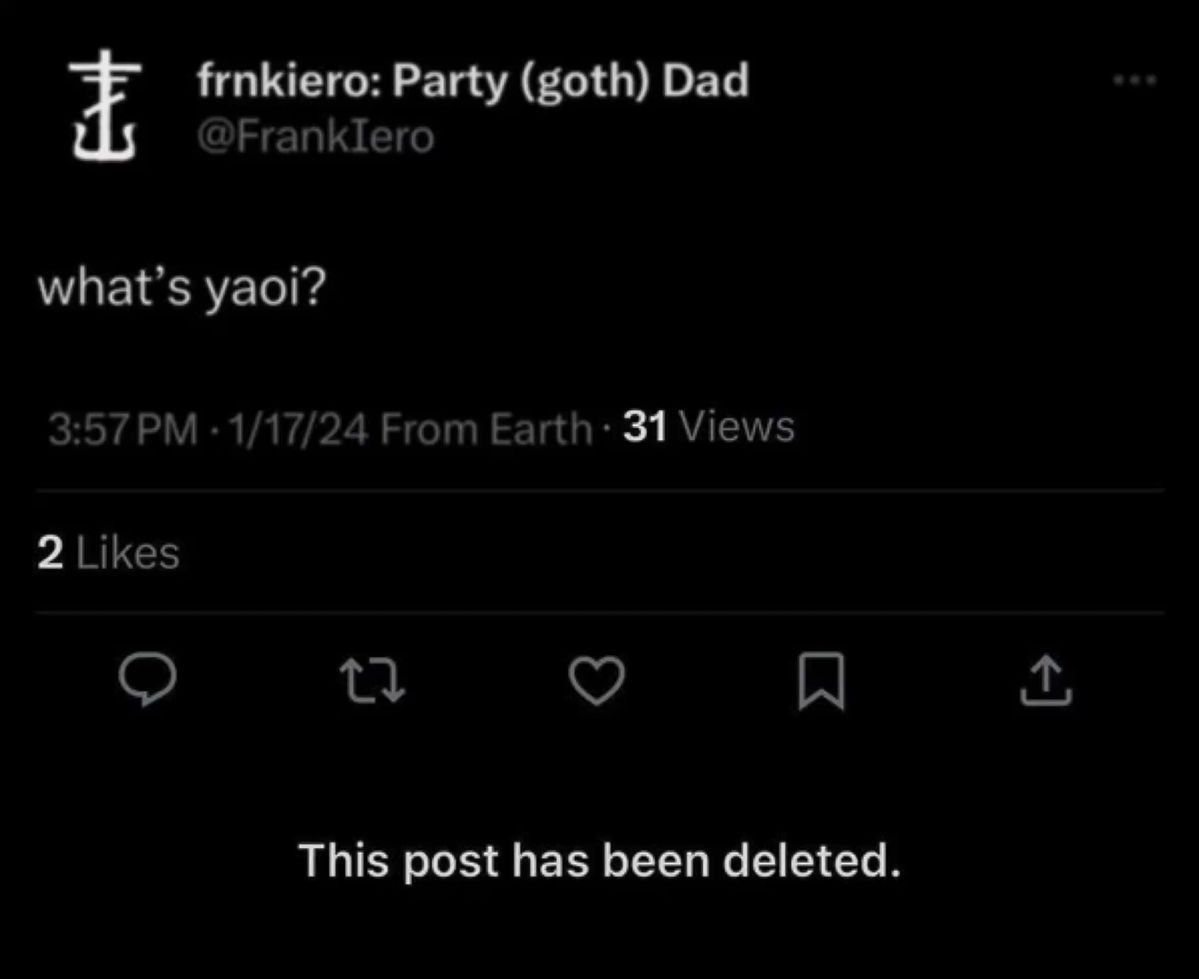Click 'This post has been deleted.' notice
The width and height of the screenshot is (1199, 979).
(x=599, y=860)
